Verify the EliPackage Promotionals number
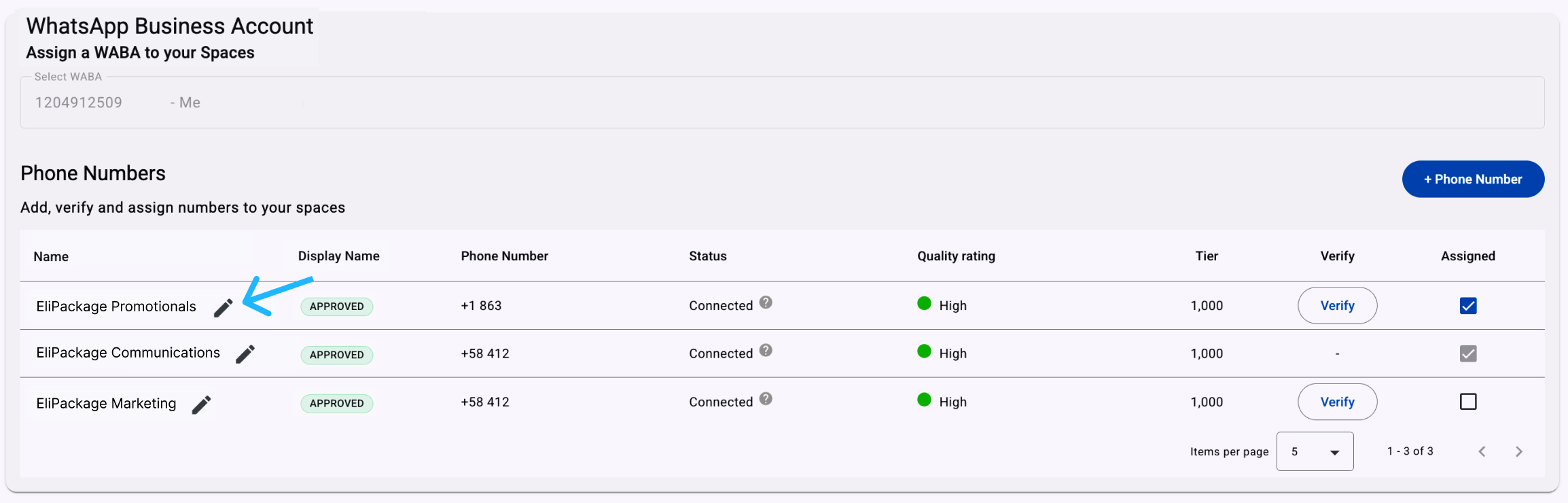Screen dimensions: 1568x503 [1337, 306]
